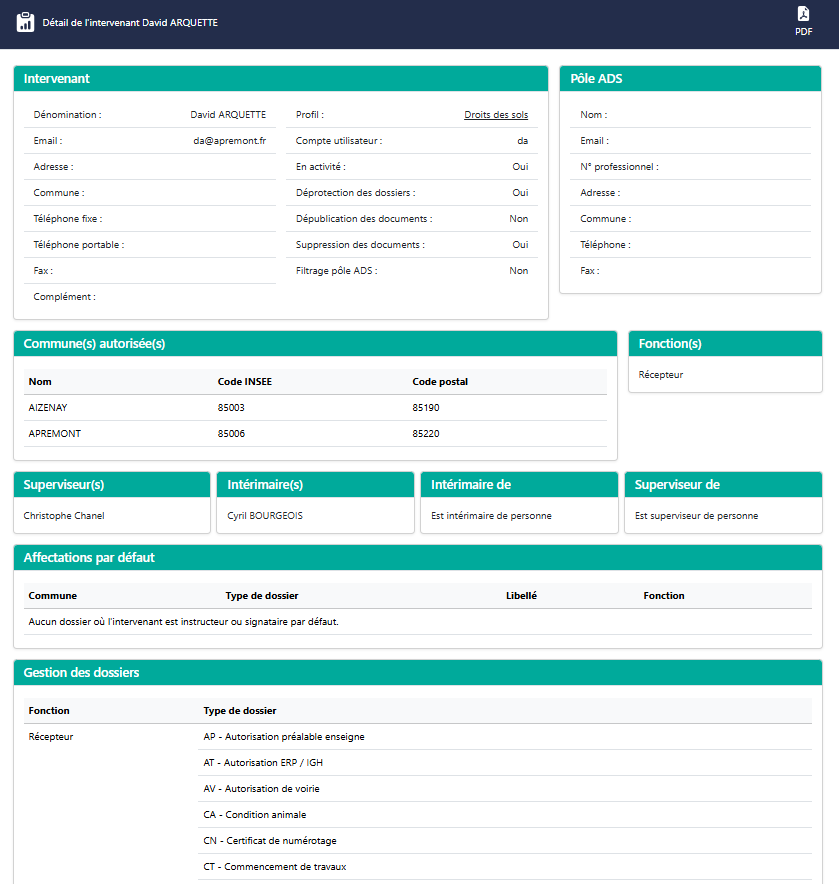The image size is (839, 884).
Task: Click the clipboard chart icon in the title bar
Action: coord(26,22)
